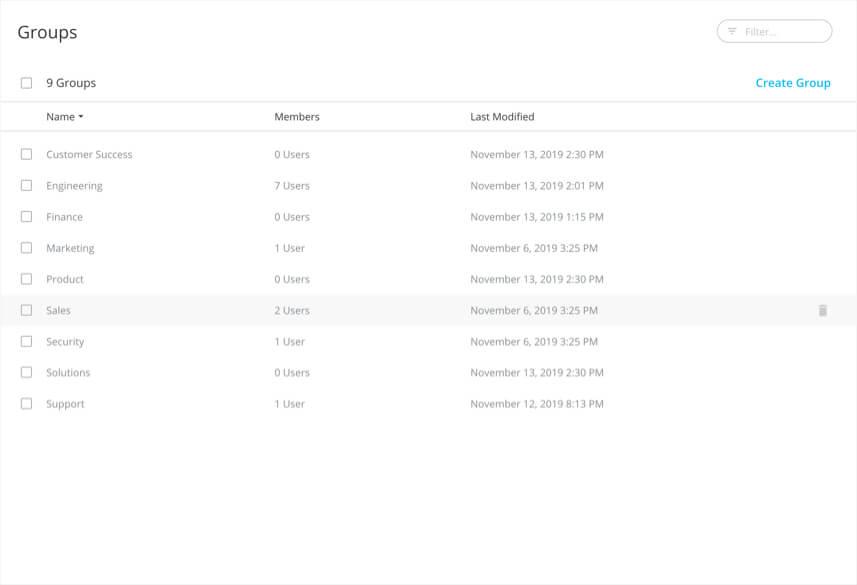The height and width of the screenshot is (585, 857).
Task: Tick the Solutions group checkbox
Action: [26, 372]
